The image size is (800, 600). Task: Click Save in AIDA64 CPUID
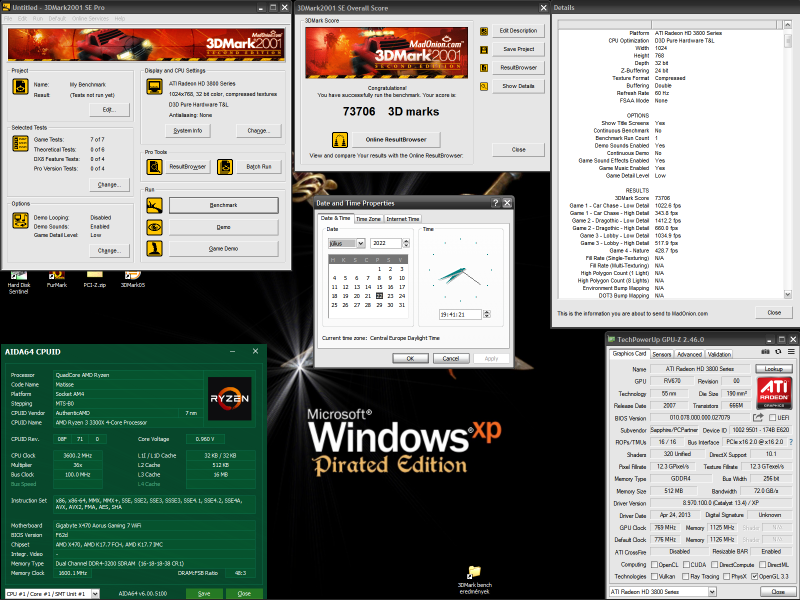(204, 593)
